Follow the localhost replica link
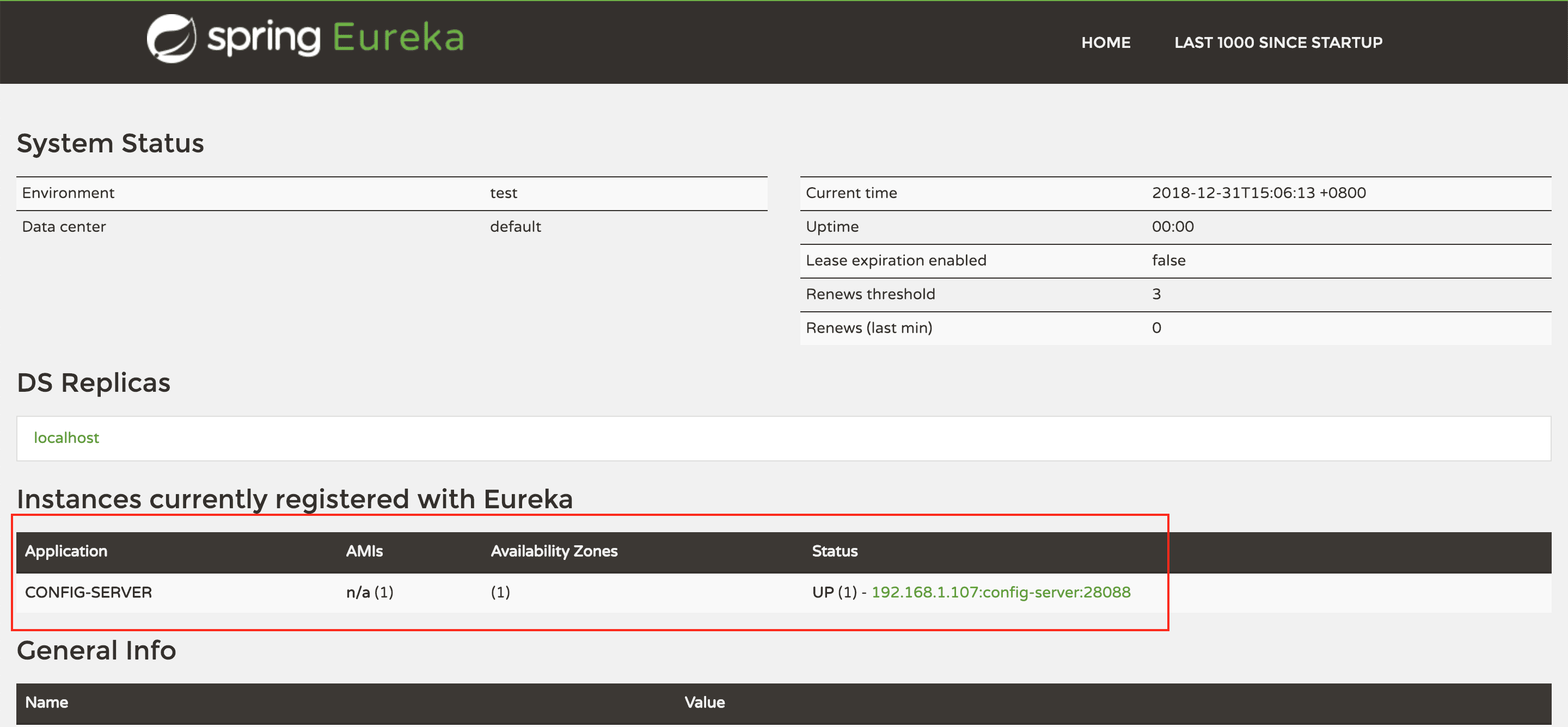Screen dimensions: 1568x727 (66, 438)
